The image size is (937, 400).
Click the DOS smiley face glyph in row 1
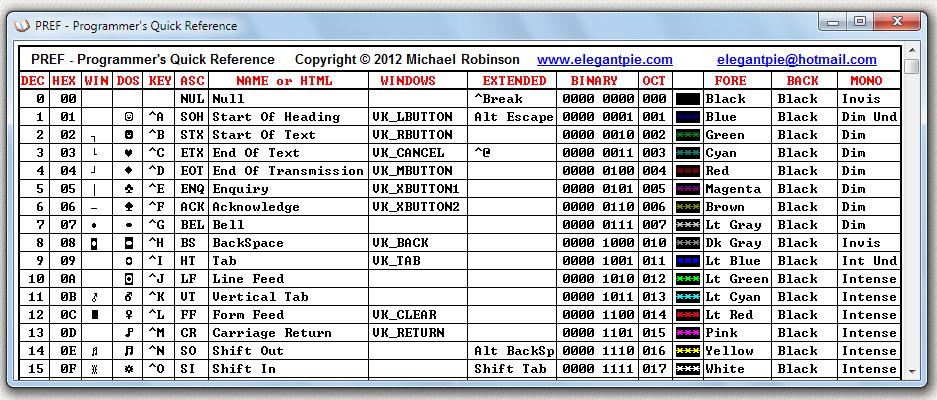pos(128,117)
